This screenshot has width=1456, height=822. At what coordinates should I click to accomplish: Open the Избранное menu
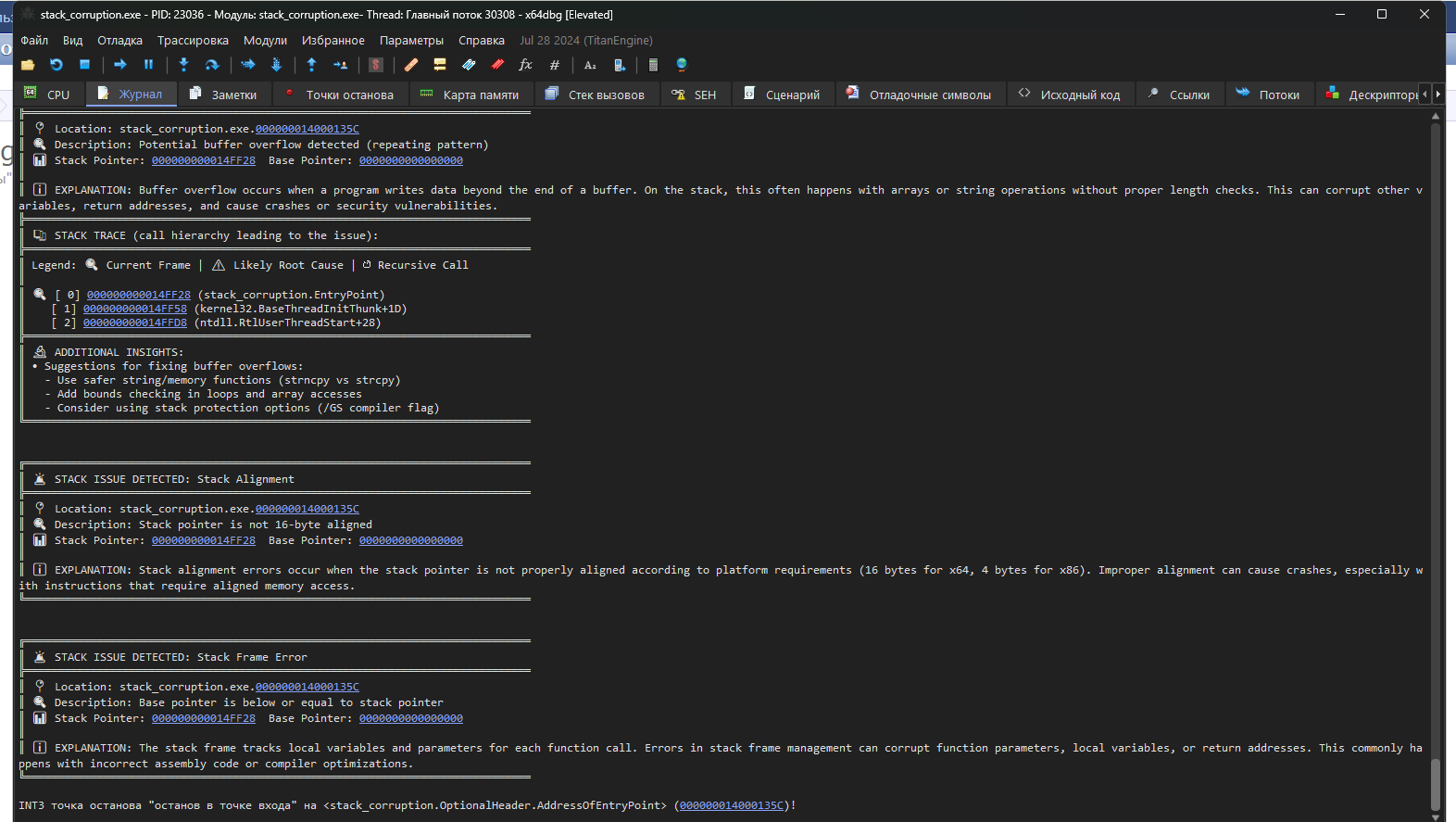click(x=333, y=41)
